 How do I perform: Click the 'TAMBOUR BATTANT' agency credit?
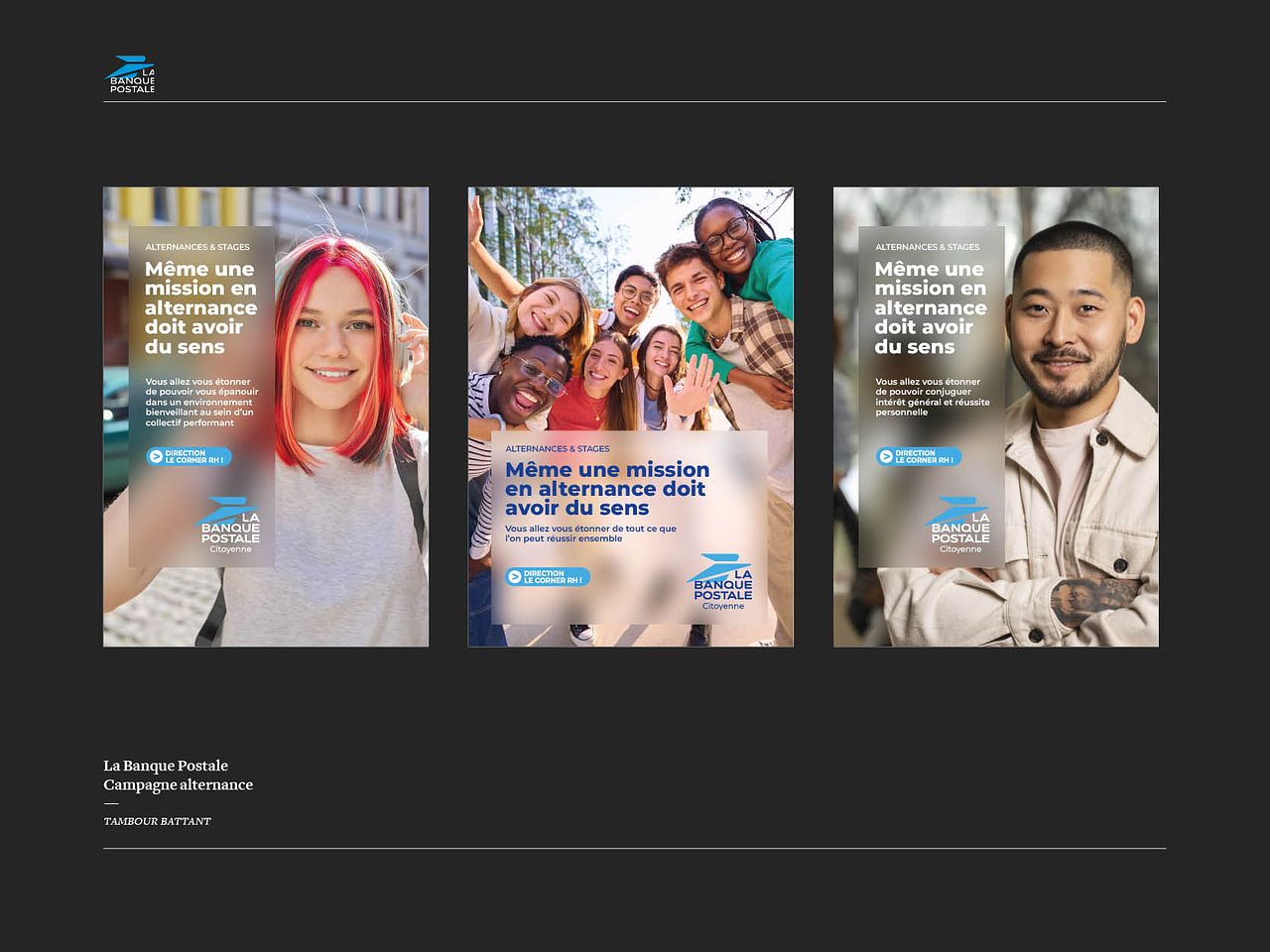157,821
